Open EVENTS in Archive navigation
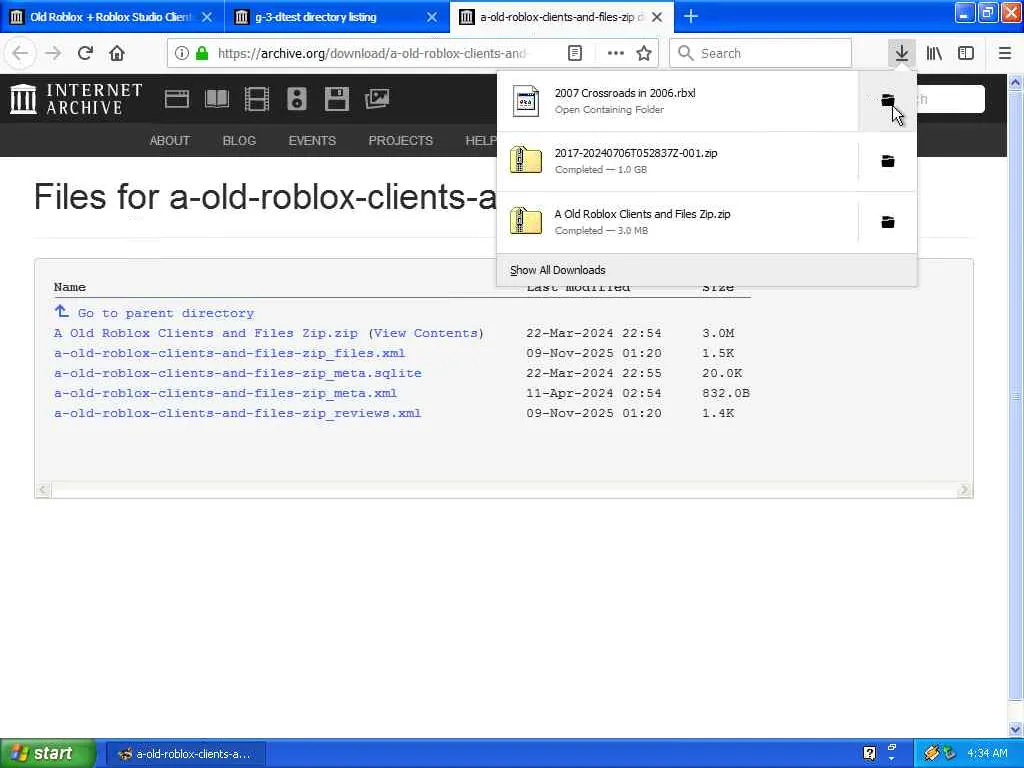 pos(312,140)
